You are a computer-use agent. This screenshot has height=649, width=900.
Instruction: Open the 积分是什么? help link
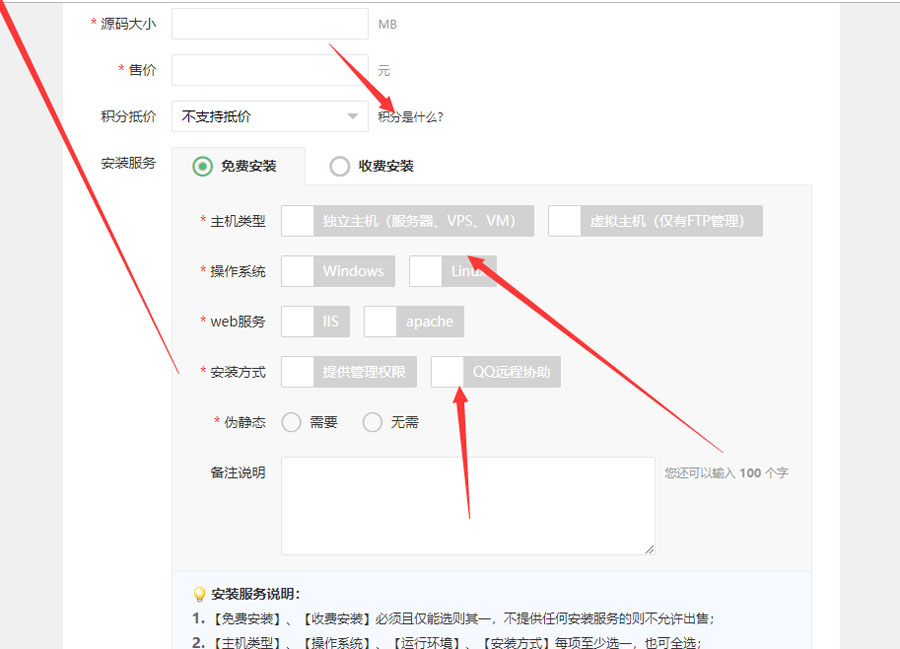410,117
